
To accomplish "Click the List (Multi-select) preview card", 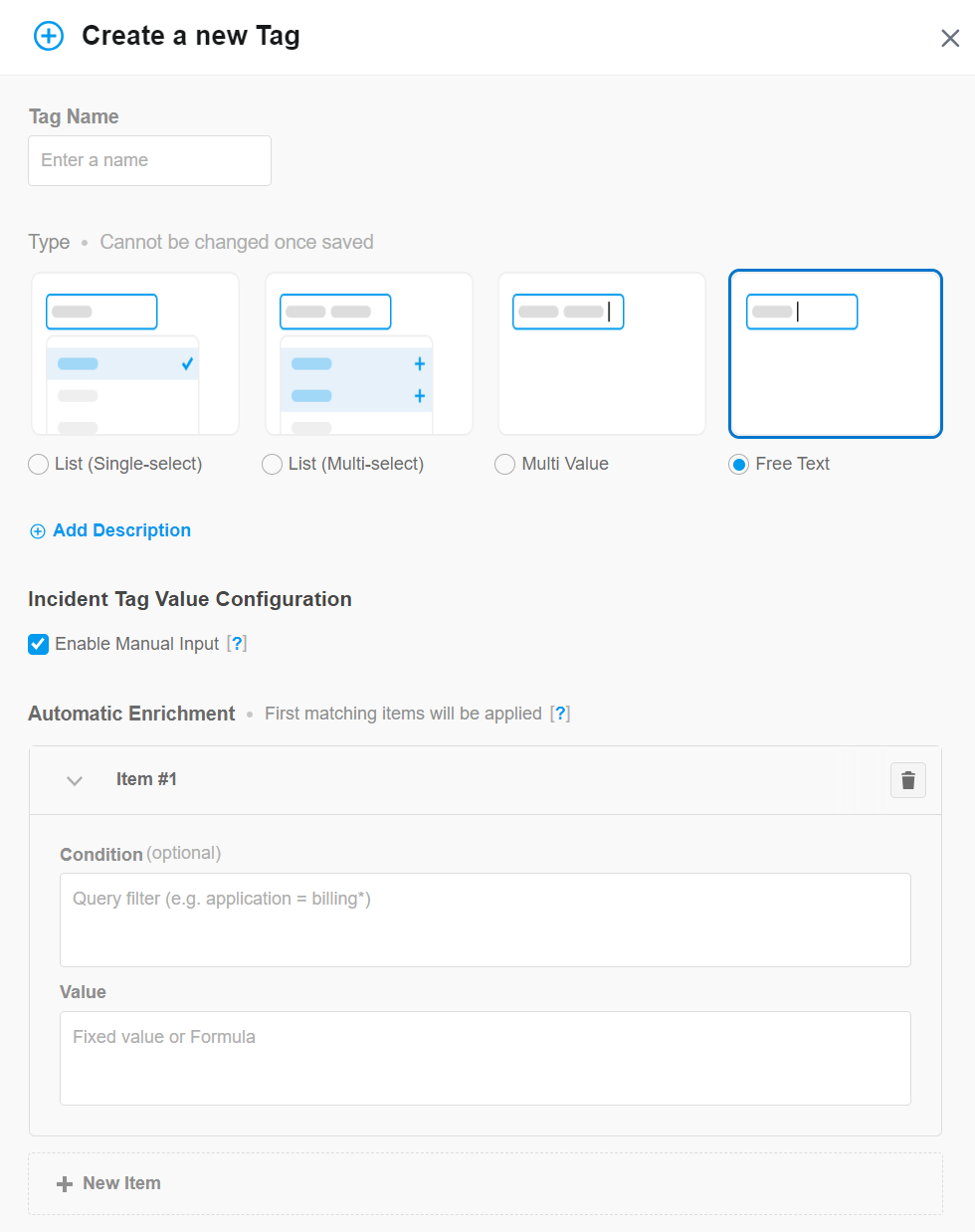I will (368, 353).
